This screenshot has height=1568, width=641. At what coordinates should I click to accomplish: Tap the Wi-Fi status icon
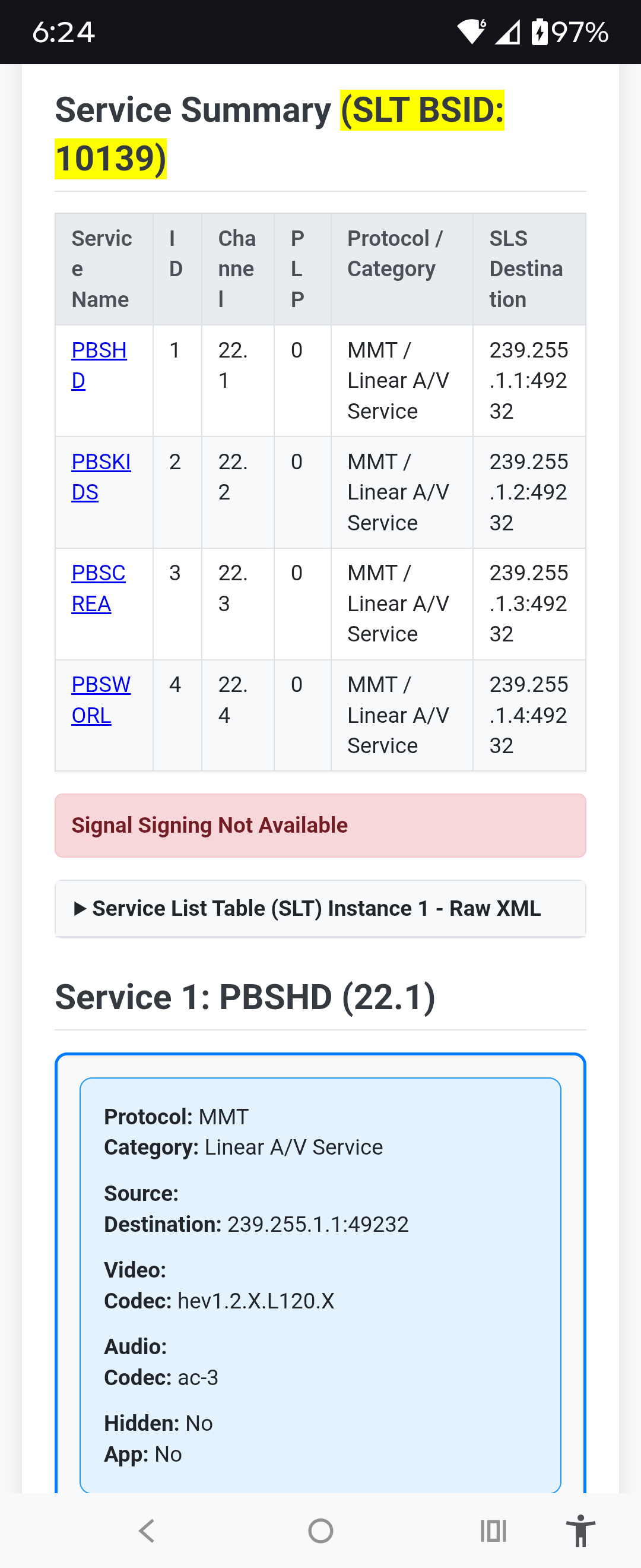[x=472, y=31]
